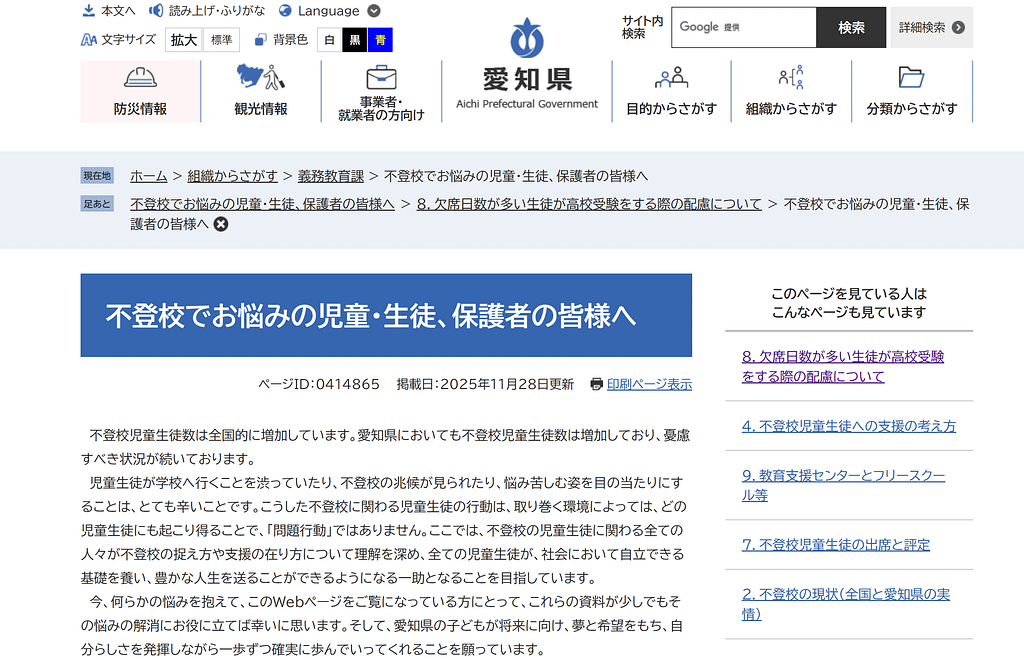1024x660 pixels.
Task: Switch 文字サイズ to 拡大
Action: tap(183, 40)
